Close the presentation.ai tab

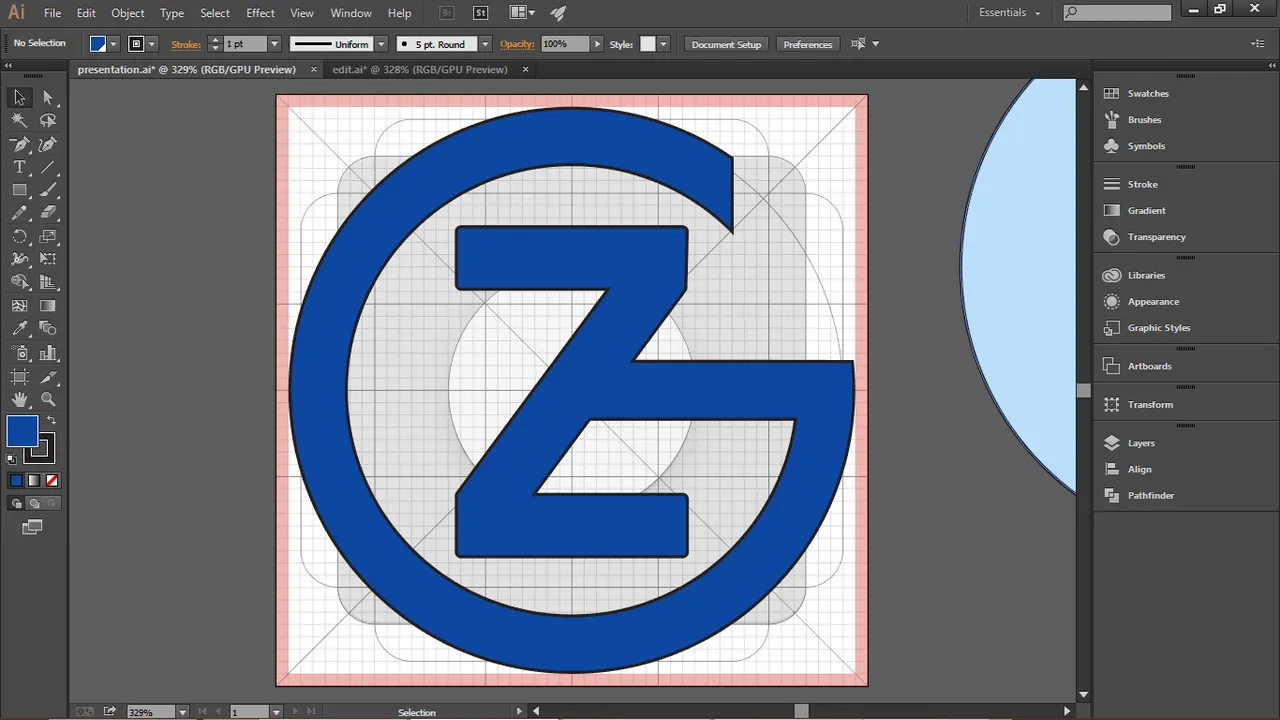point(313,69)
